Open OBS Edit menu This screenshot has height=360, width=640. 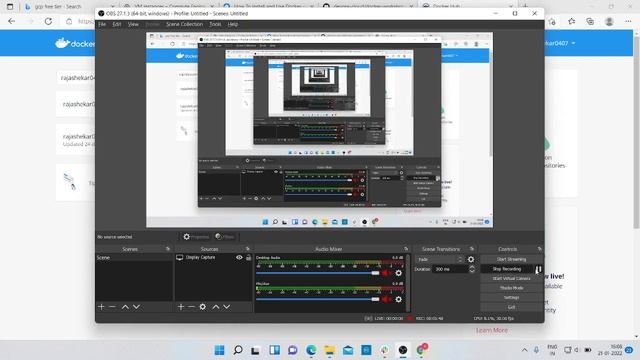117,24
